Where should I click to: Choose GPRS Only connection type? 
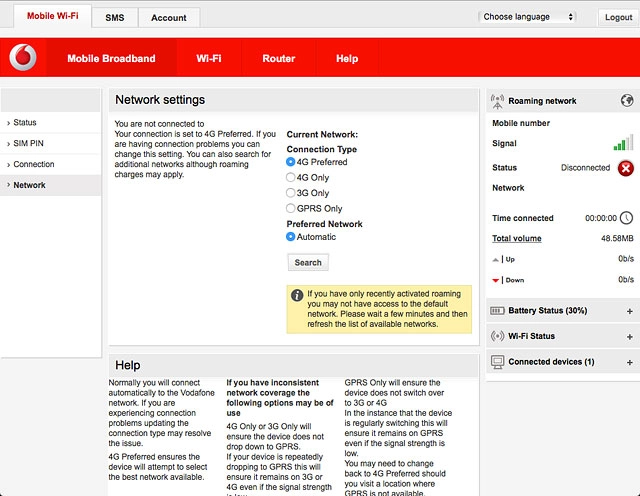point(290,209)
